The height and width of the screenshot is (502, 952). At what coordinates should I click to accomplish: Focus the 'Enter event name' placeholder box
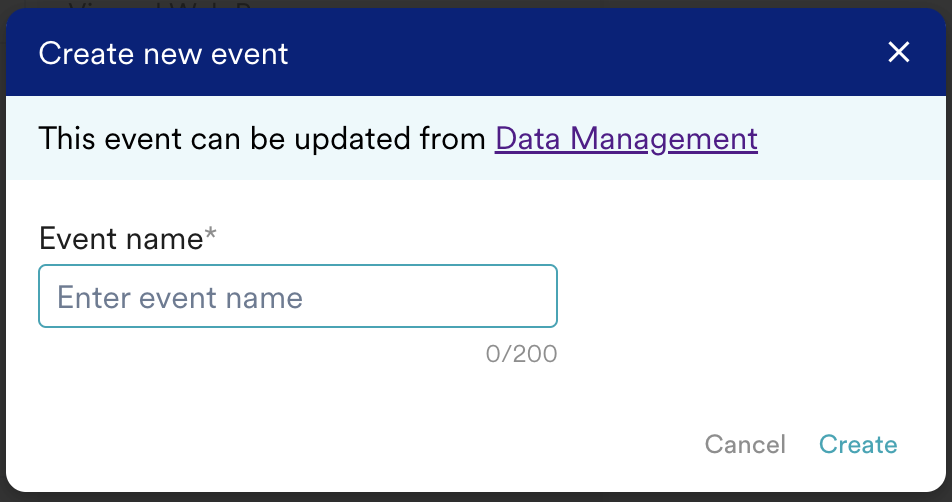[x=297, y=297]
